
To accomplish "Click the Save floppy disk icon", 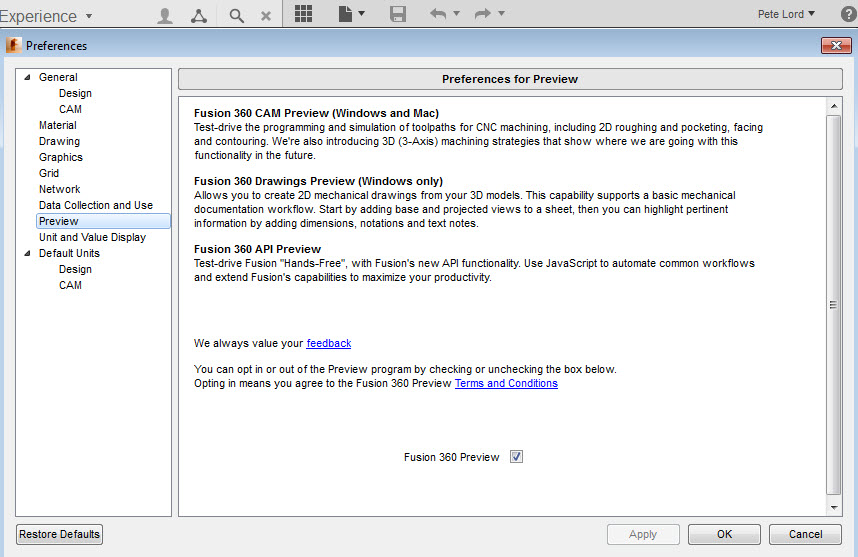I will click(x=398, y=14).
